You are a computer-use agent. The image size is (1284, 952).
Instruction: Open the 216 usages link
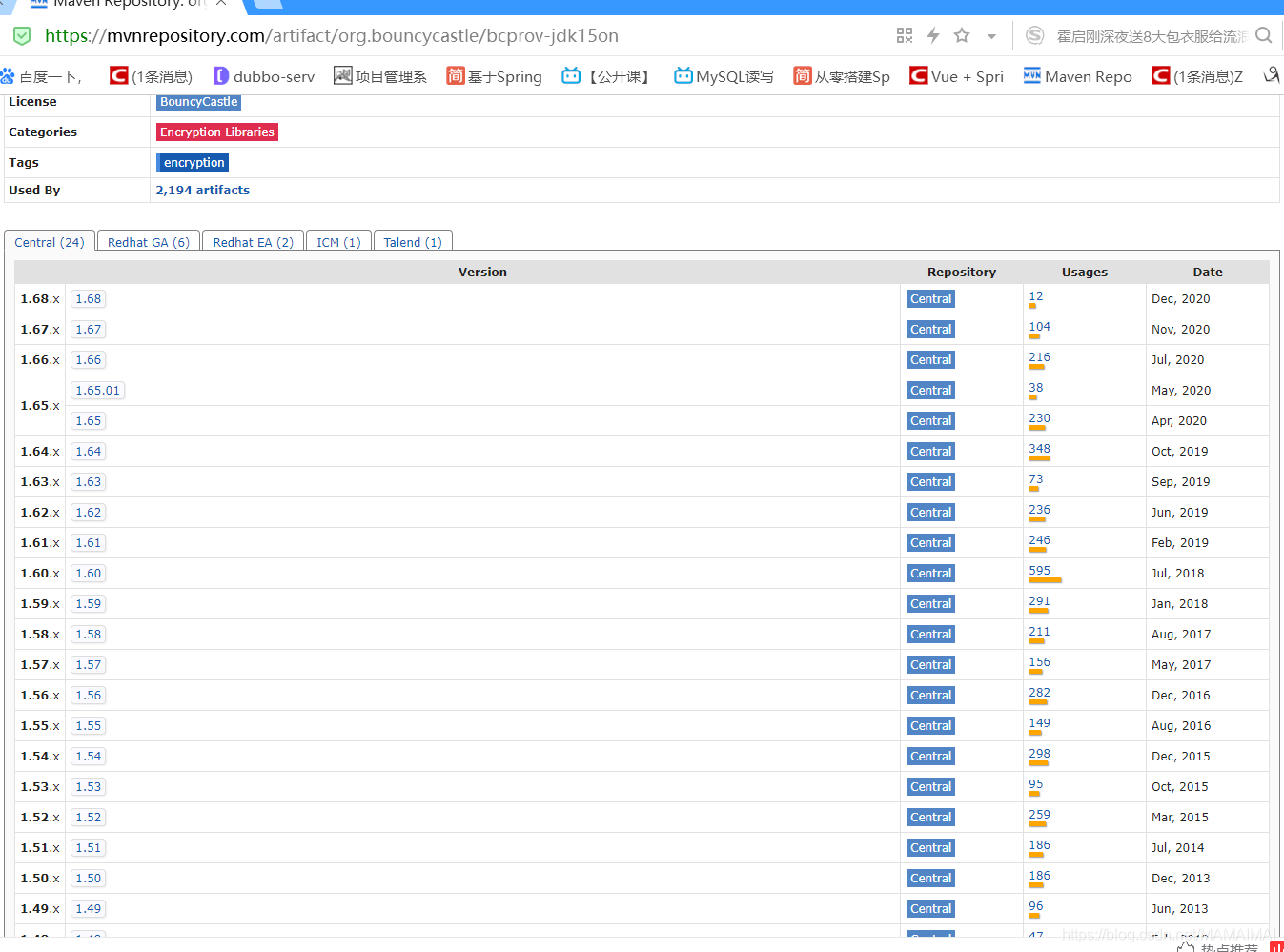click(x=1039, y=357)
